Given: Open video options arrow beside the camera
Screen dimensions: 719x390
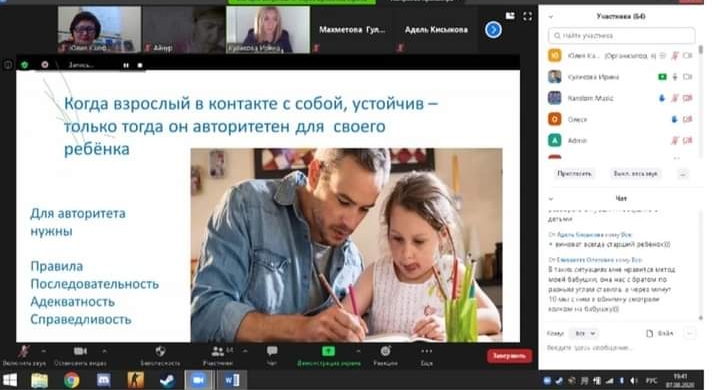Looking at the screenshot, I should 105,352.
